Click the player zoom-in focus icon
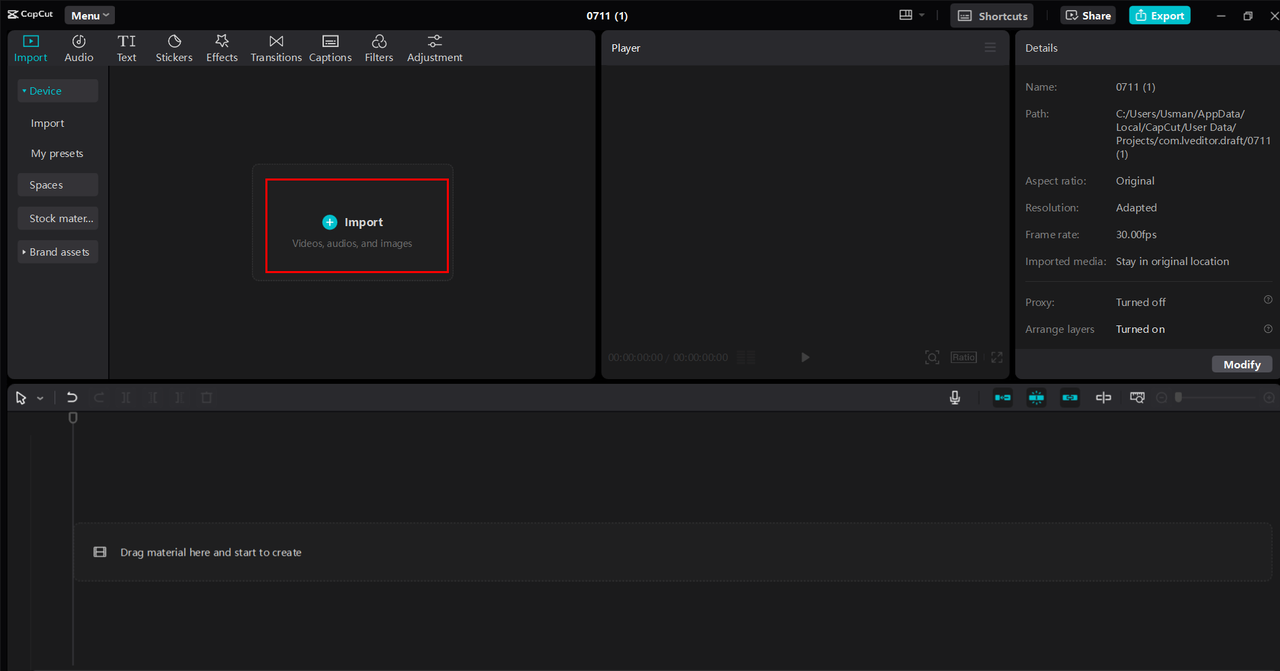Screen dimensions: 1280x671 pyautogui.click(x=932, y=357)
